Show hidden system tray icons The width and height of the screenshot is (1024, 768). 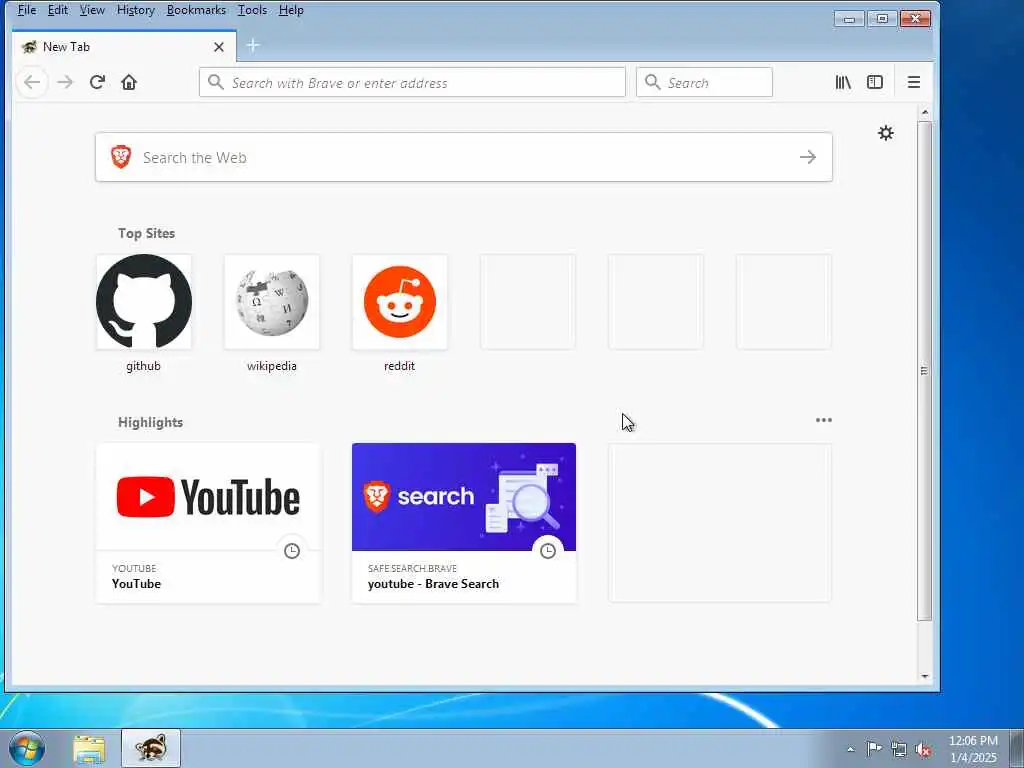850,750
